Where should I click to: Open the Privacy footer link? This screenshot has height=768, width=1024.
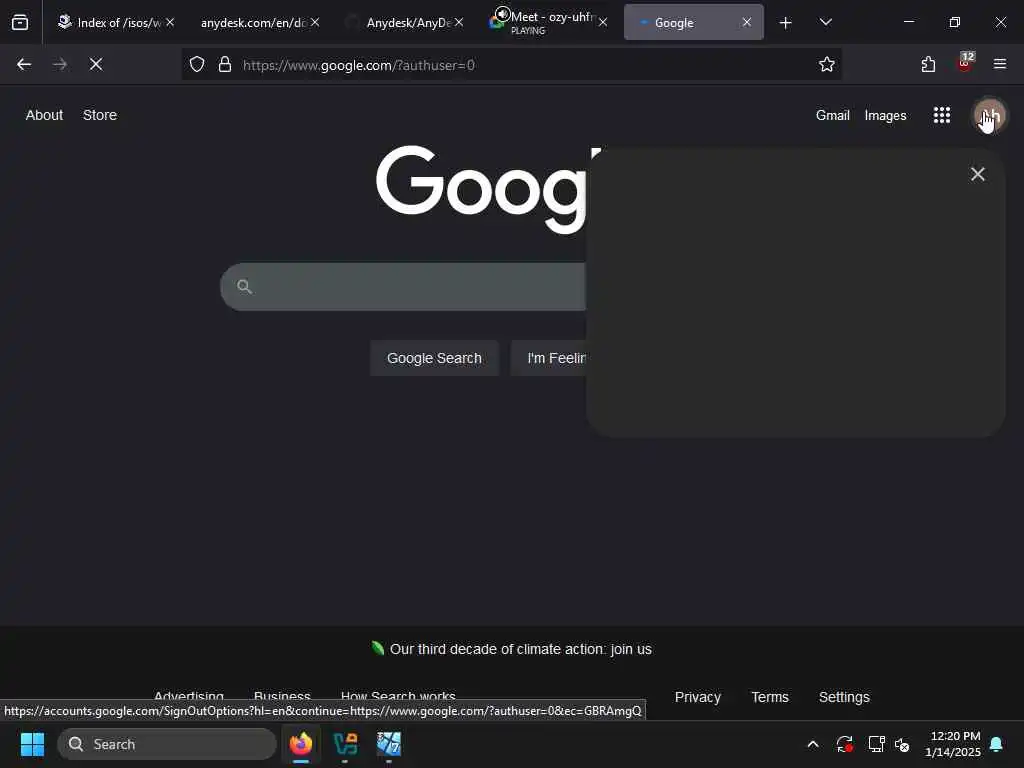pos(697,697)
